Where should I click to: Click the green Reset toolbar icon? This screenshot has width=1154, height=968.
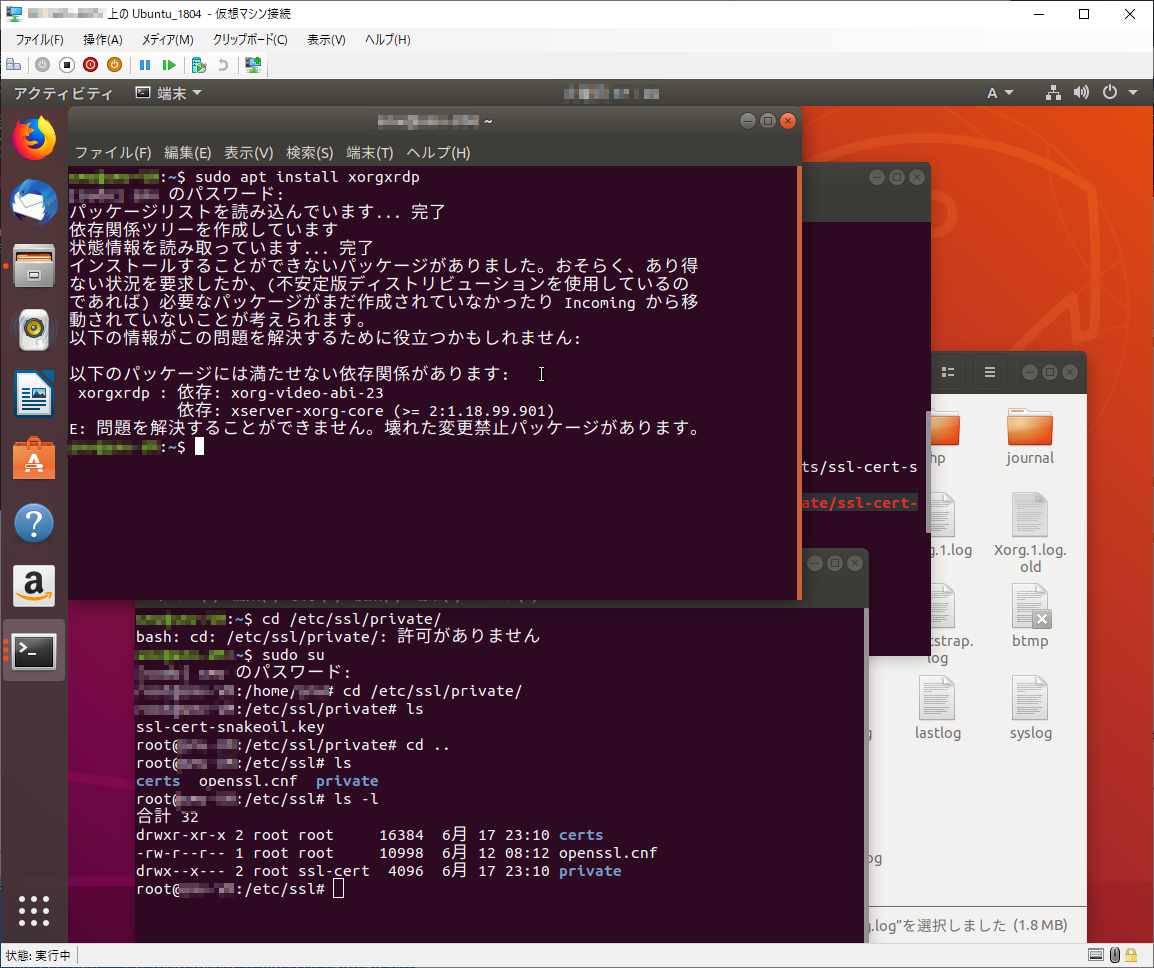169,65
